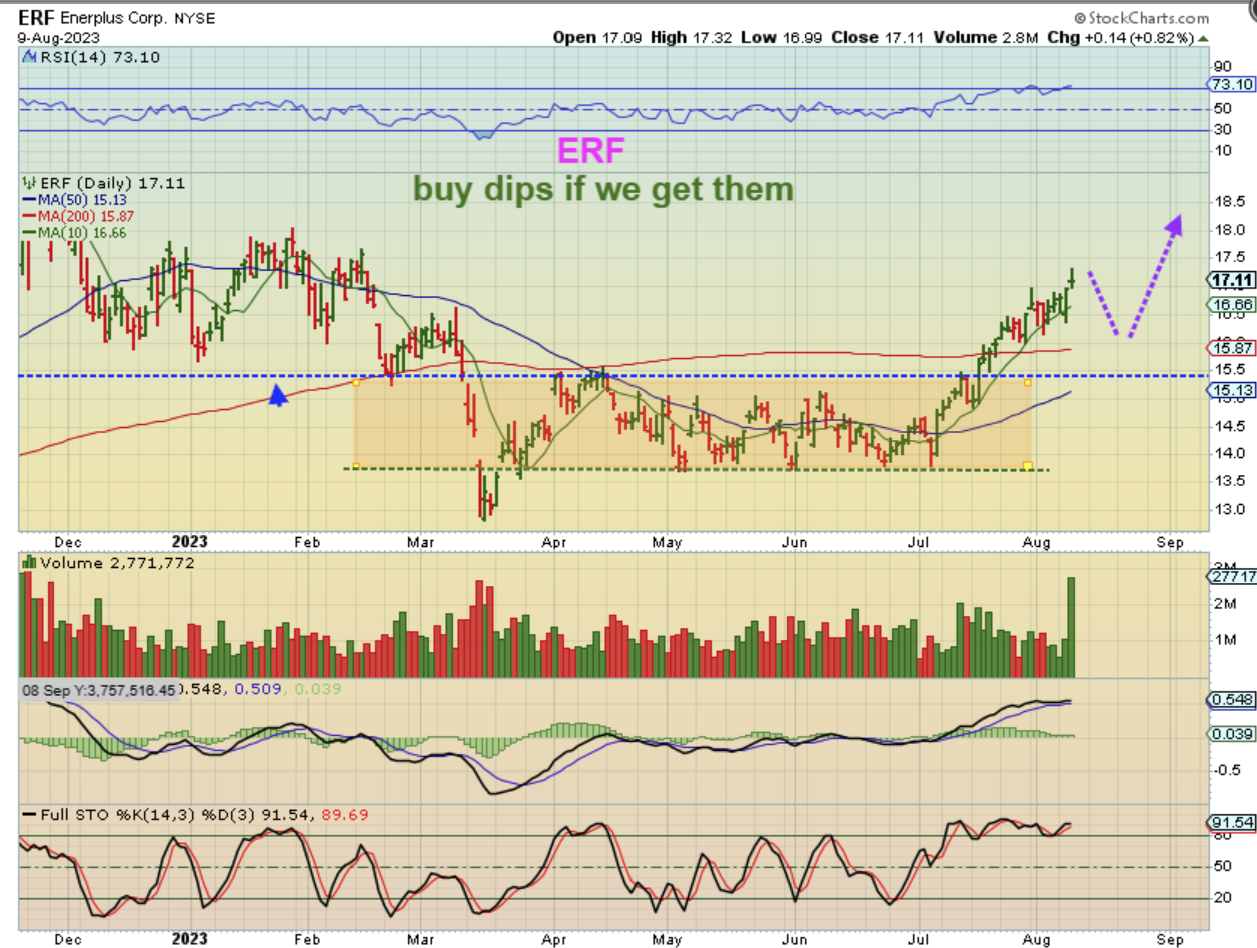Click the 91.54 stochastic tag on right axis
Image resolution: width=1257 pixels, height=948 pixels.
click(1231, 823)
